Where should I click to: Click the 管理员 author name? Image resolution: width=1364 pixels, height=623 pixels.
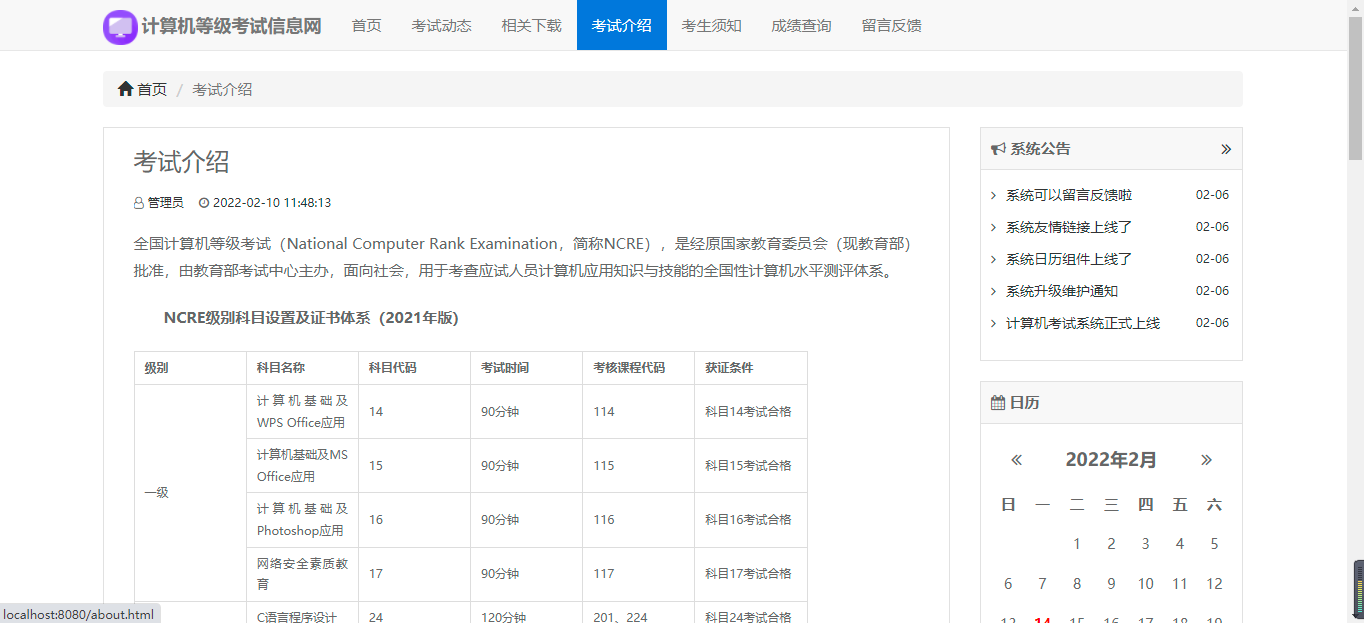coord(166,203)
